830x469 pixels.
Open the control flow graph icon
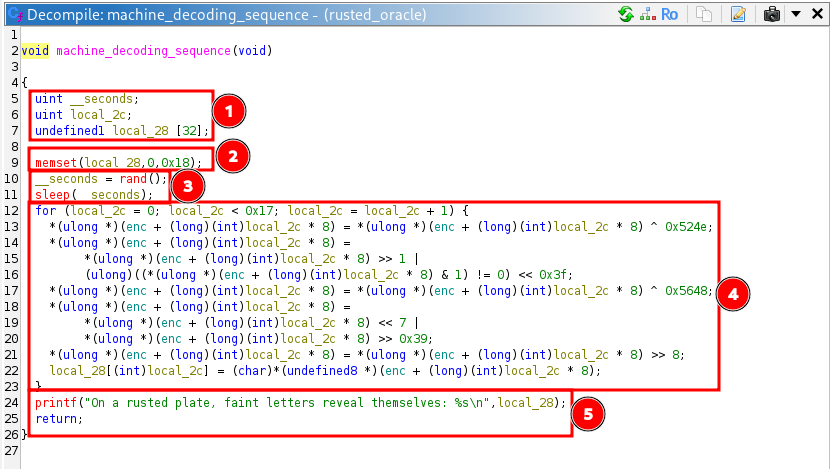coord(648,14)
